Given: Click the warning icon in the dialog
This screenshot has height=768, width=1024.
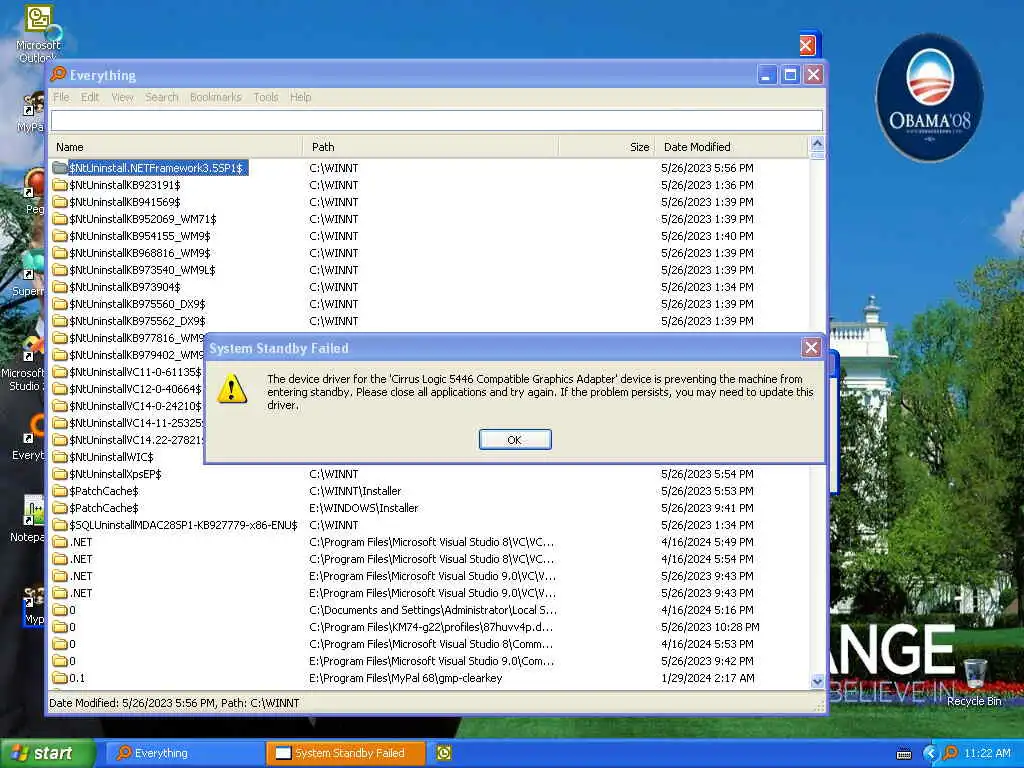Looking at the screenshot, I should [x=232, y=389].
